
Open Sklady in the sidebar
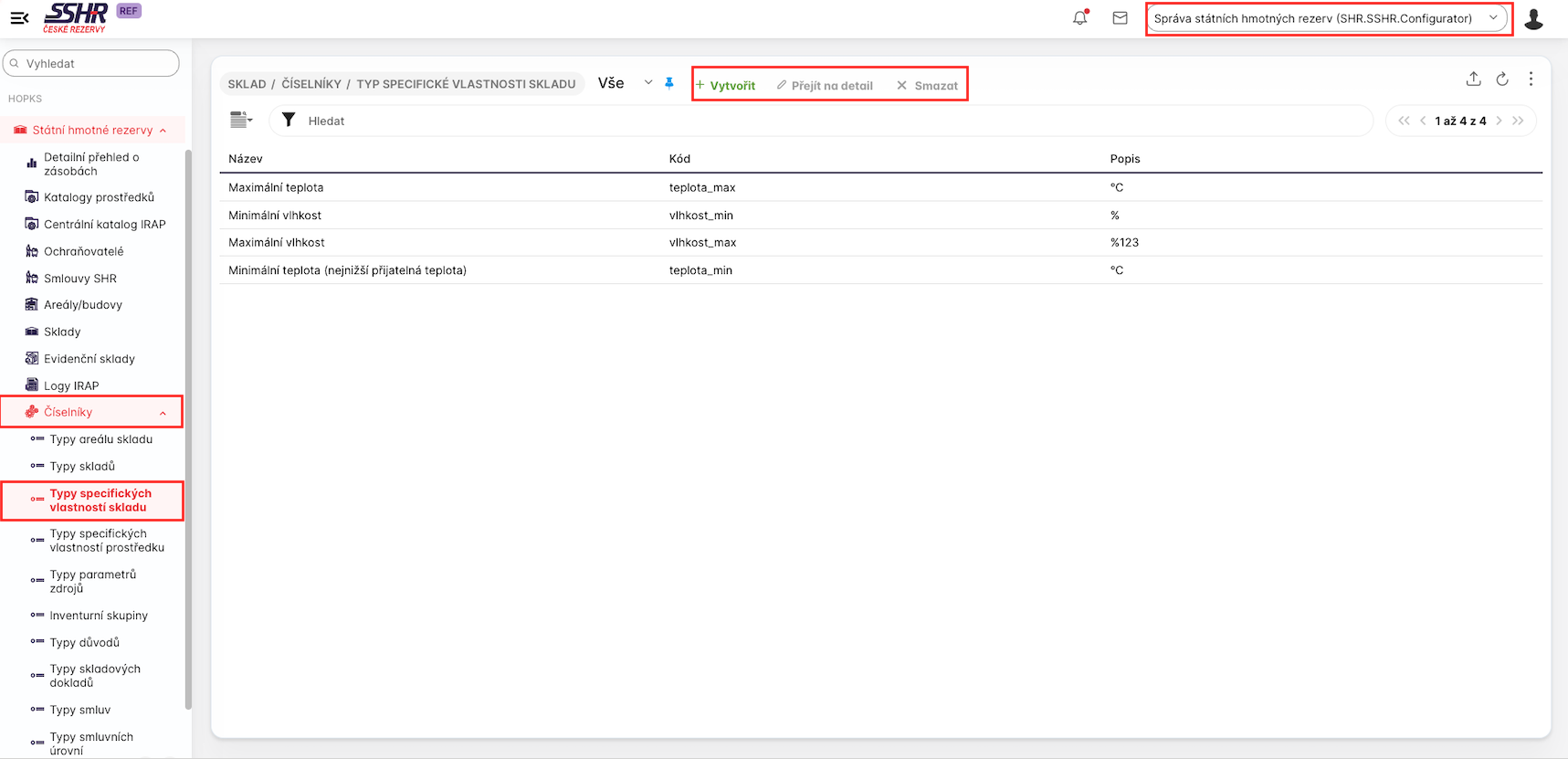click(x=62, y=332)
